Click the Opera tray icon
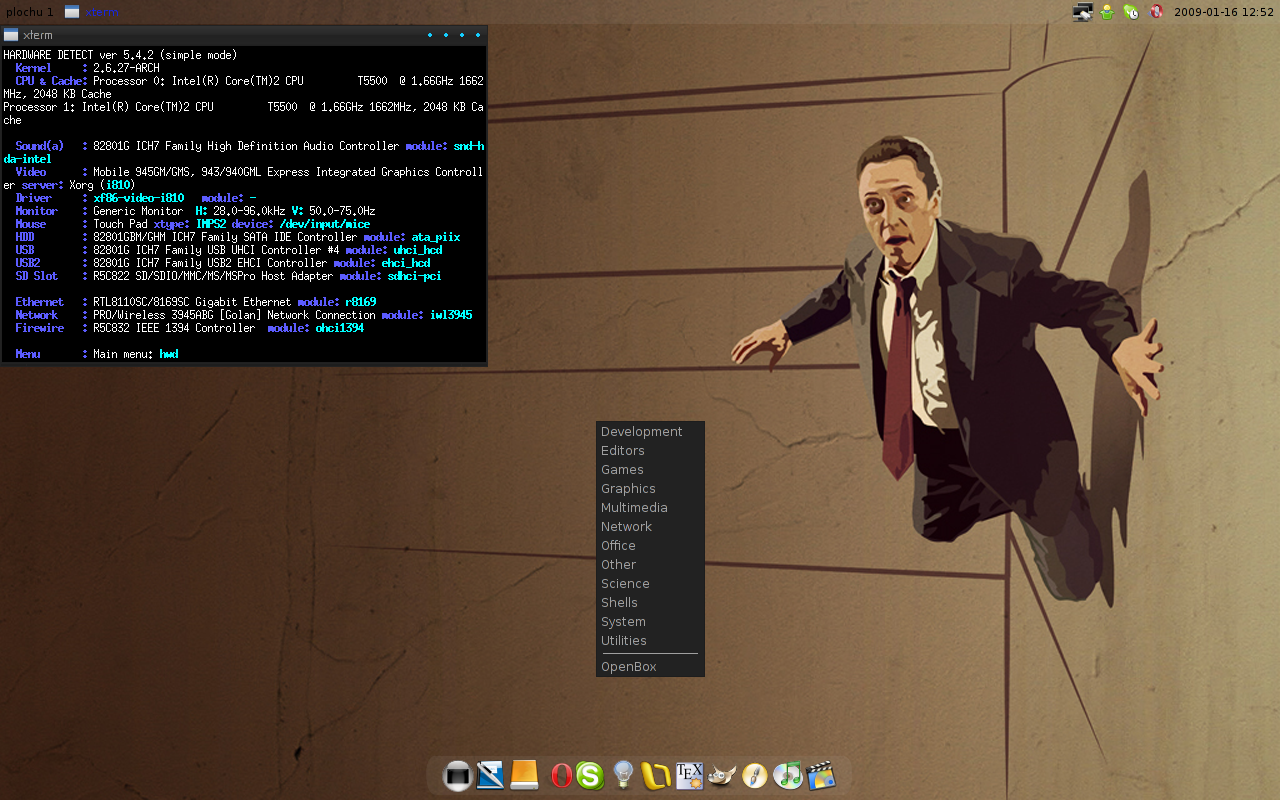 coord(1156,12)
